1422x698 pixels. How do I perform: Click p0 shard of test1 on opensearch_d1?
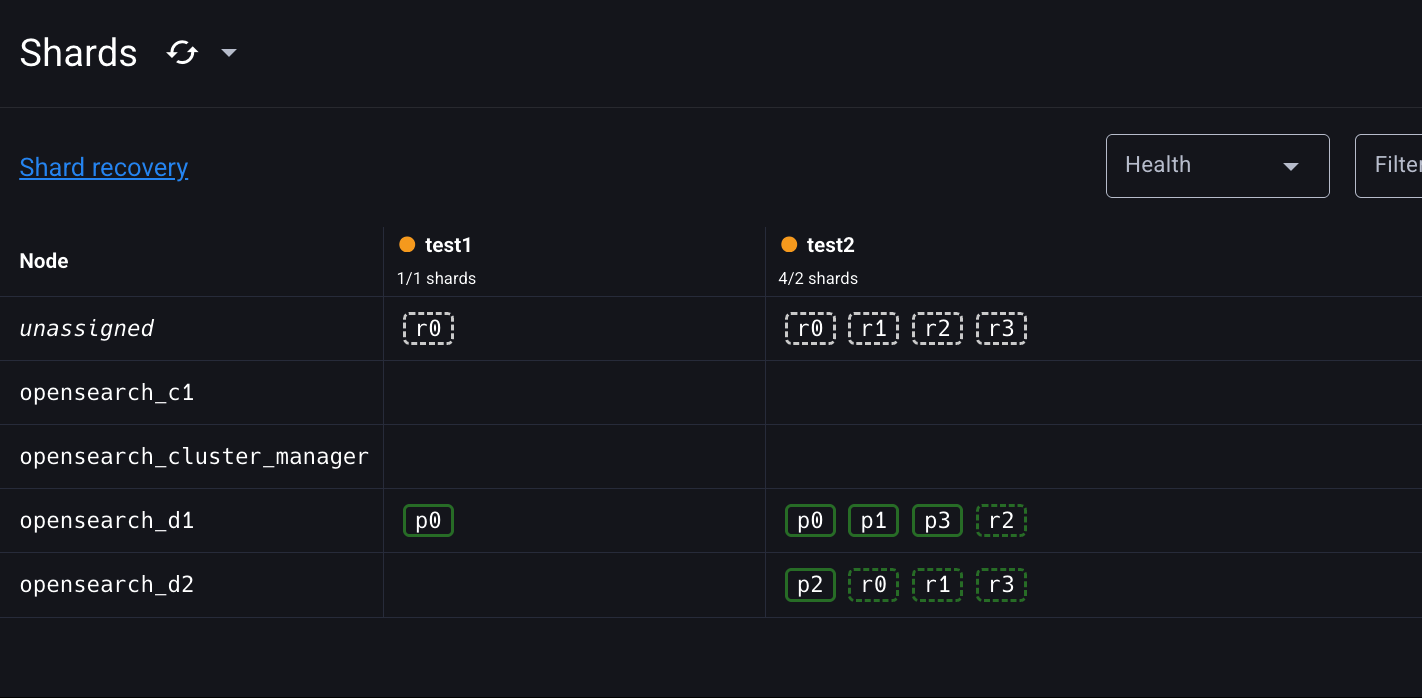tap(428, 521)
